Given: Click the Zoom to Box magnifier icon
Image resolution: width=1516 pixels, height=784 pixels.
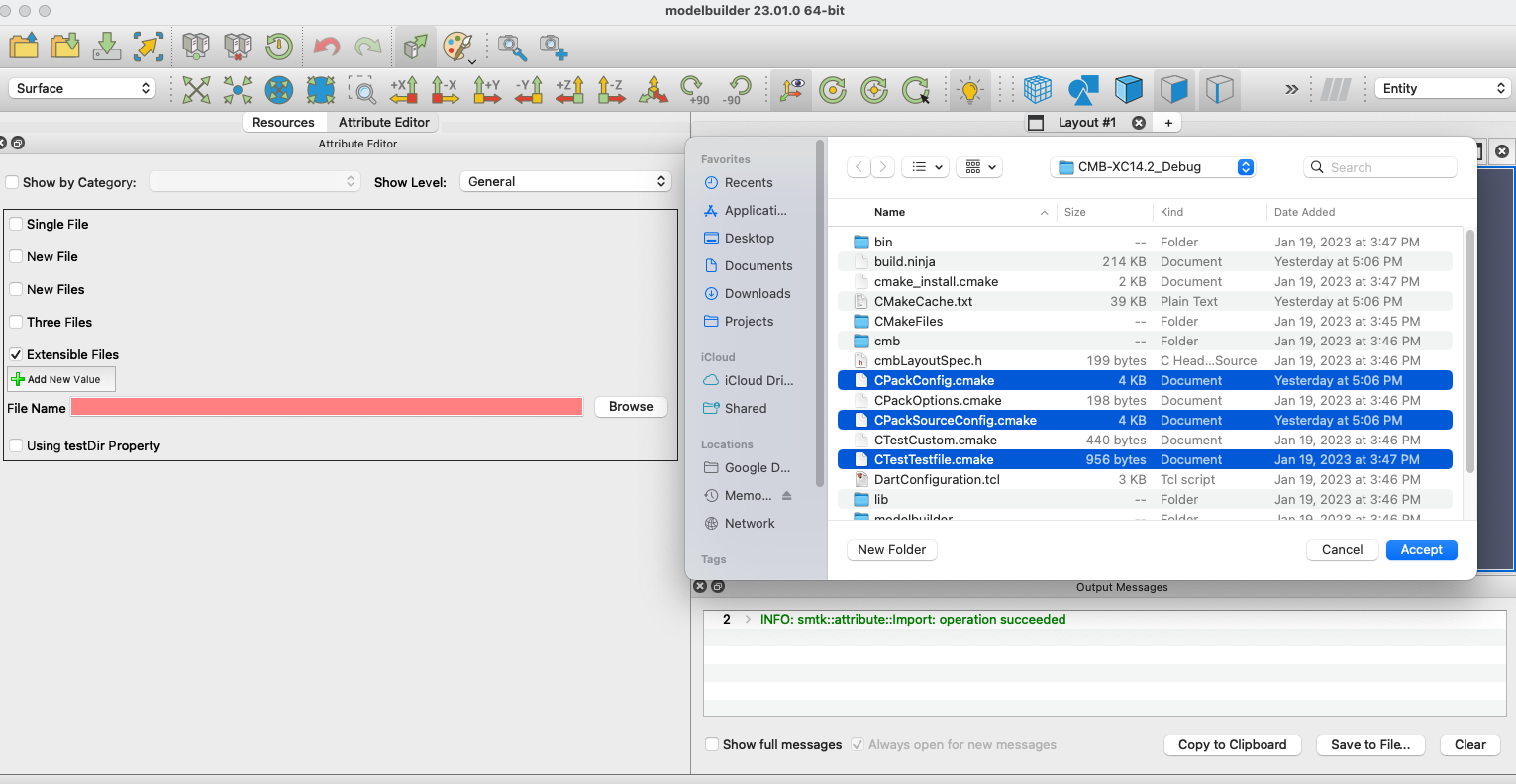Looking at the screenshot, I should (362, 90).
